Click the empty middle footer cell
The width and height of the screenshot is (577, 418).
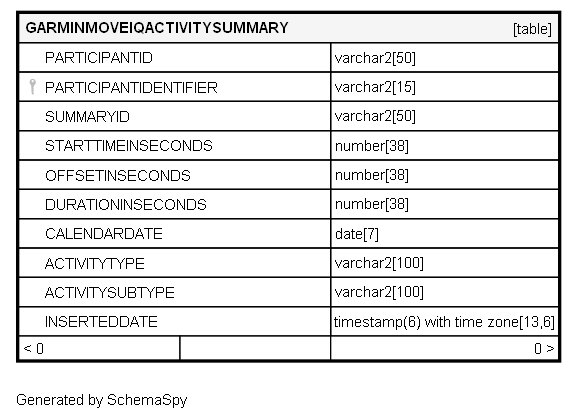coord(255,348)
